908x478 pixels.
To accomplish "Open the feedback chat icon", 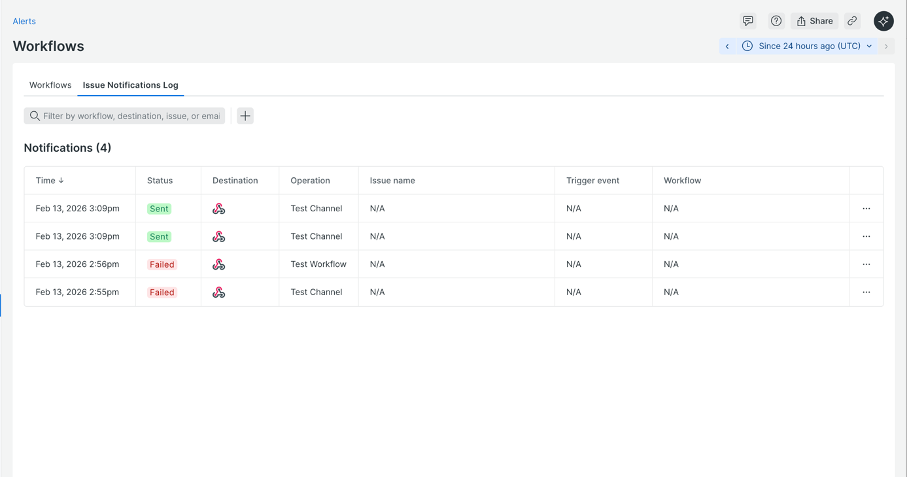I will (748, 21).
